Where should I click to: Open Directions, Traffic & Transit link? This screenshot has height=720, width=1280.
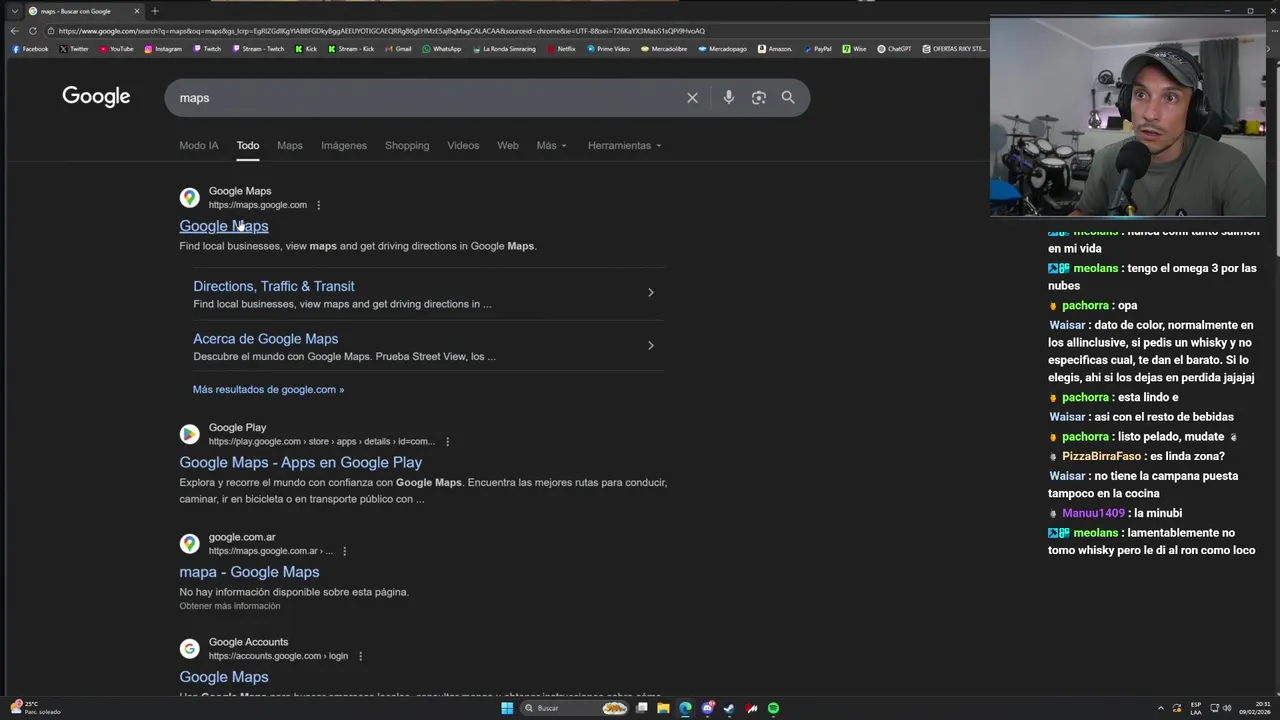[x=274, y=286]
